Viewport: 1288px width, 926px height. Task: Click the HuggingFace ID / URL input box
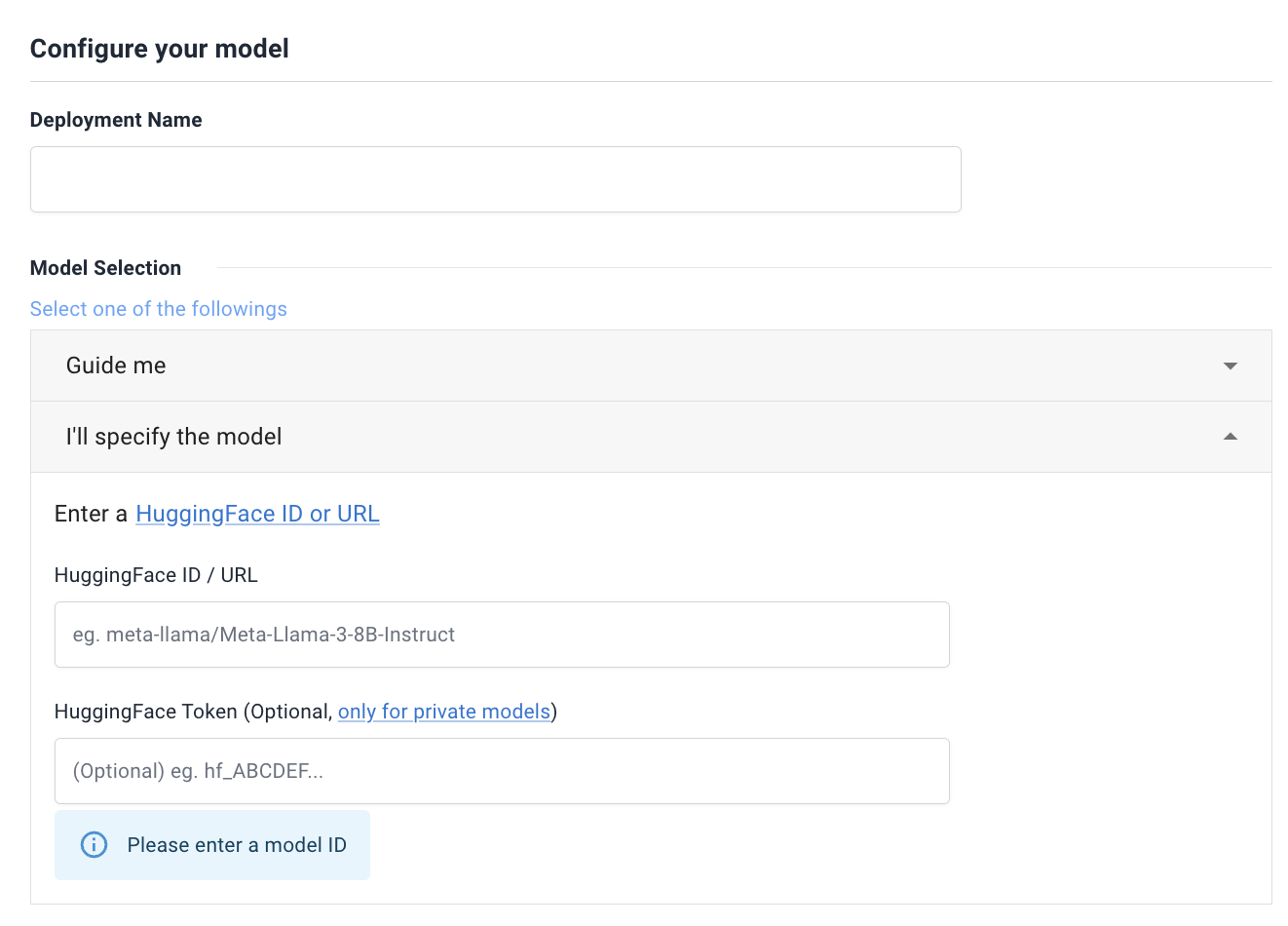coord(502,635)
